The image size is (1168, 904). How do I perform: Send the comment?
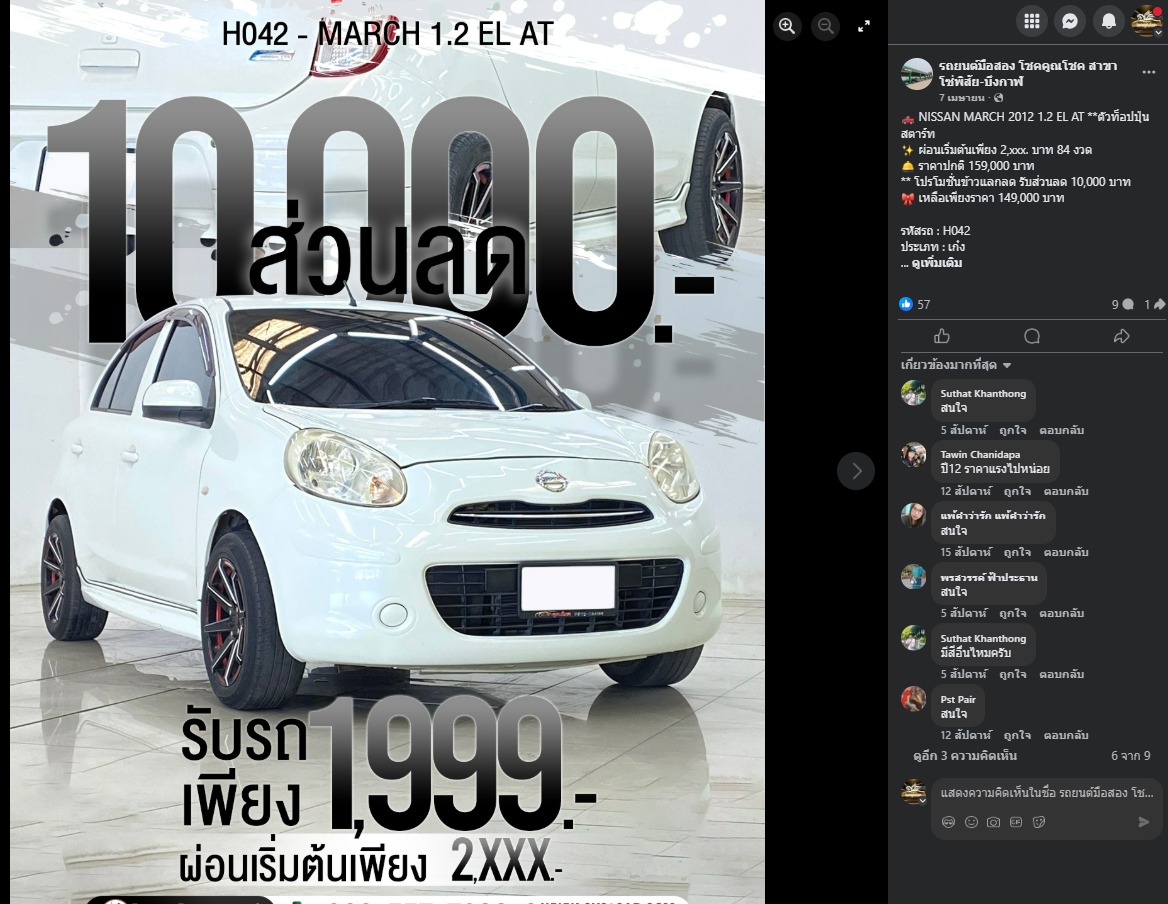1143,822
